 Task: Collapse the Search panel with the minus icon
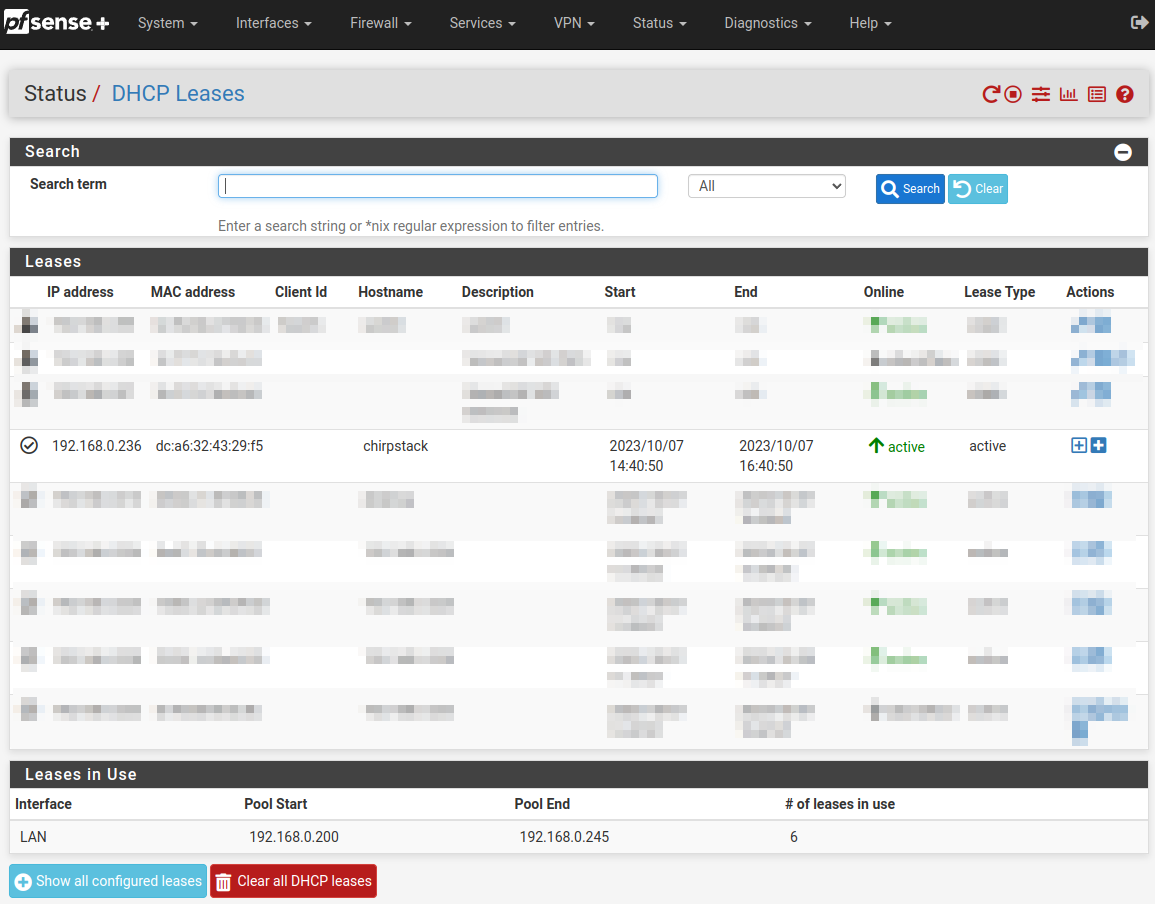tap(1123, 152)
